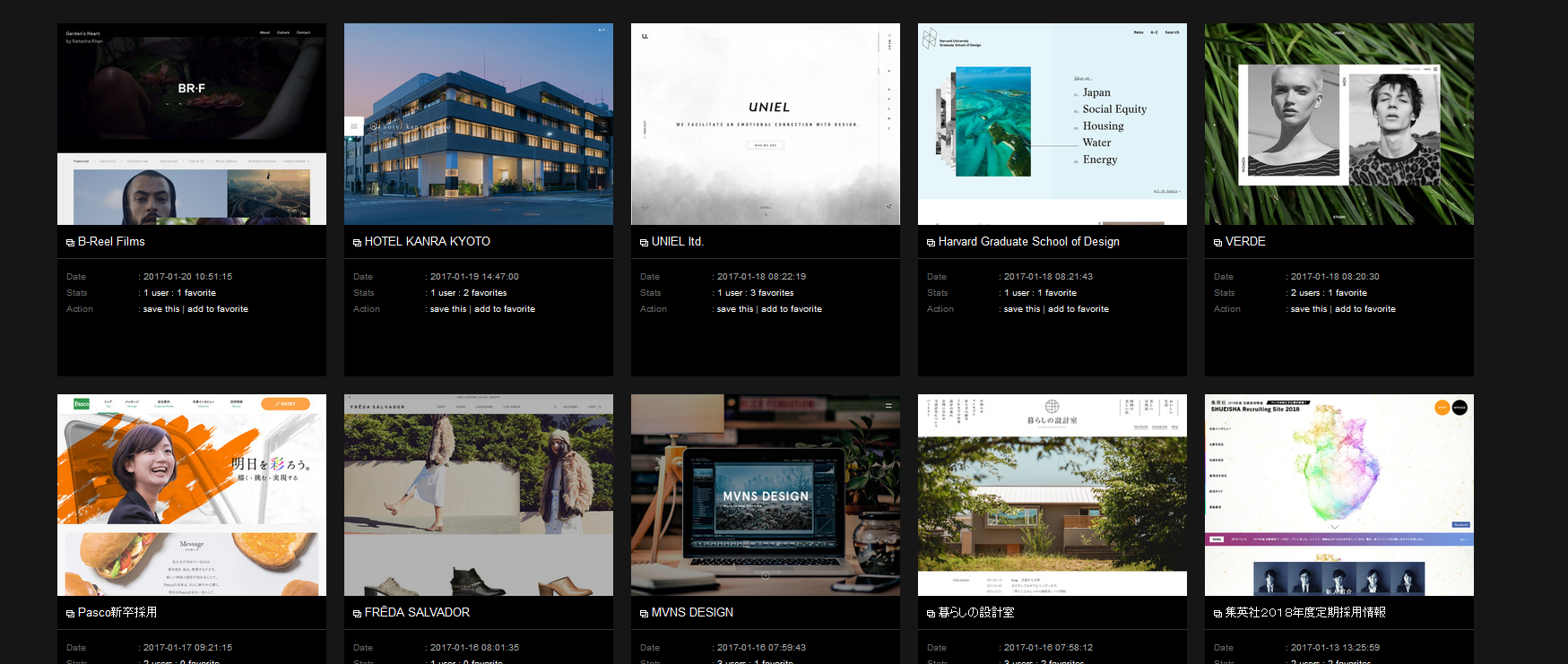Open the UNIEL website thumbnail
The width and height of the screenshot is (1568, 664).
coord(766,124)
